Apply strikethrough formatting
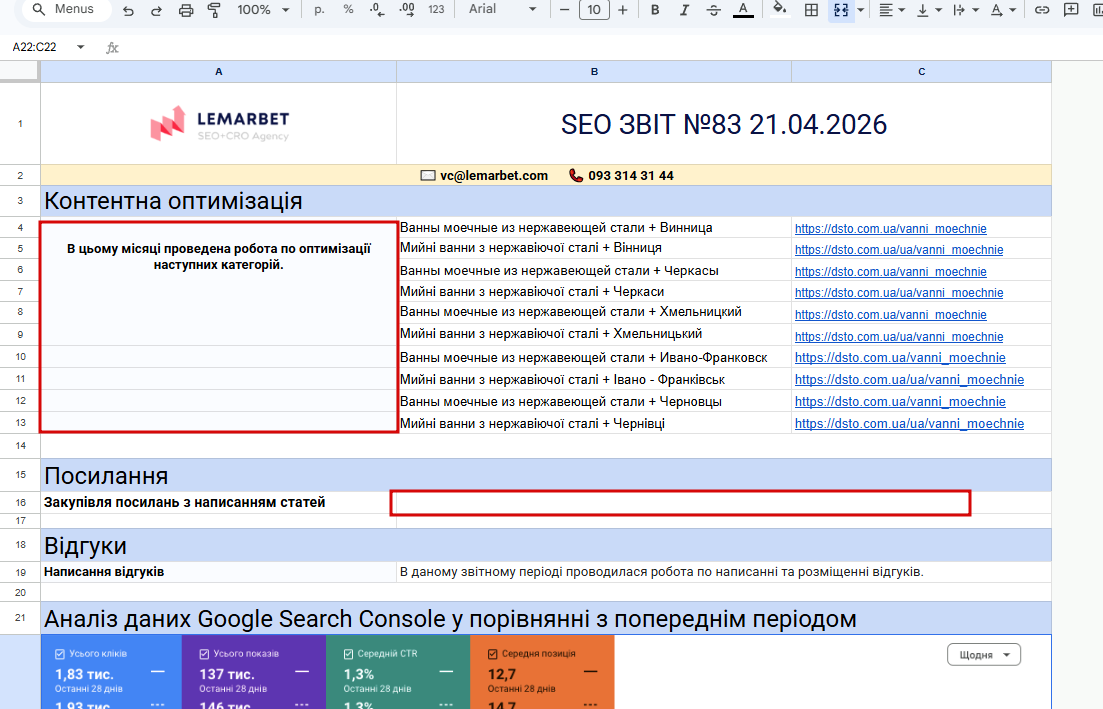 coord(713,10)
